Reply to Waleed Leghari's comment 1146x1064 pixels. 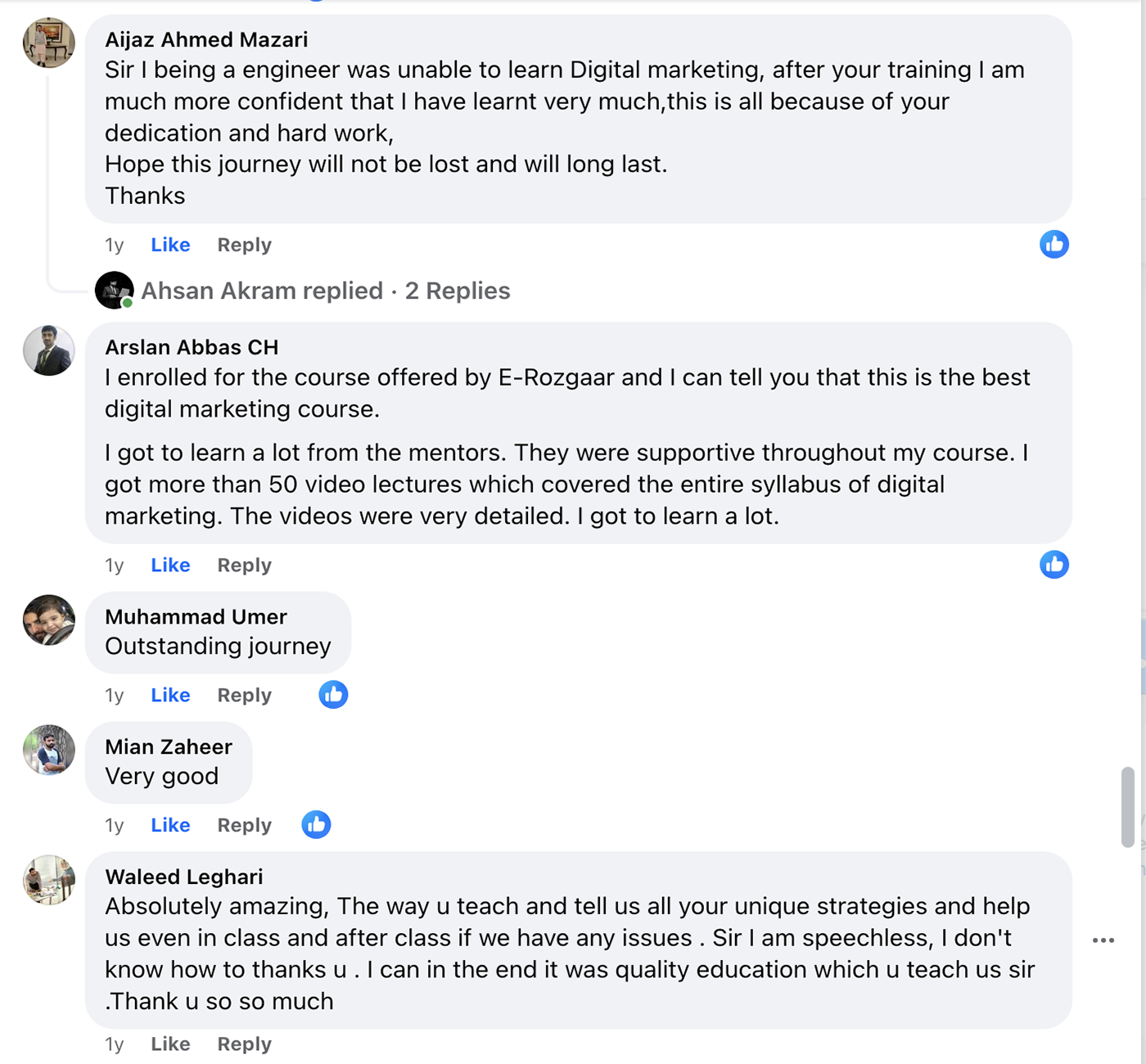click(244, 1044)
